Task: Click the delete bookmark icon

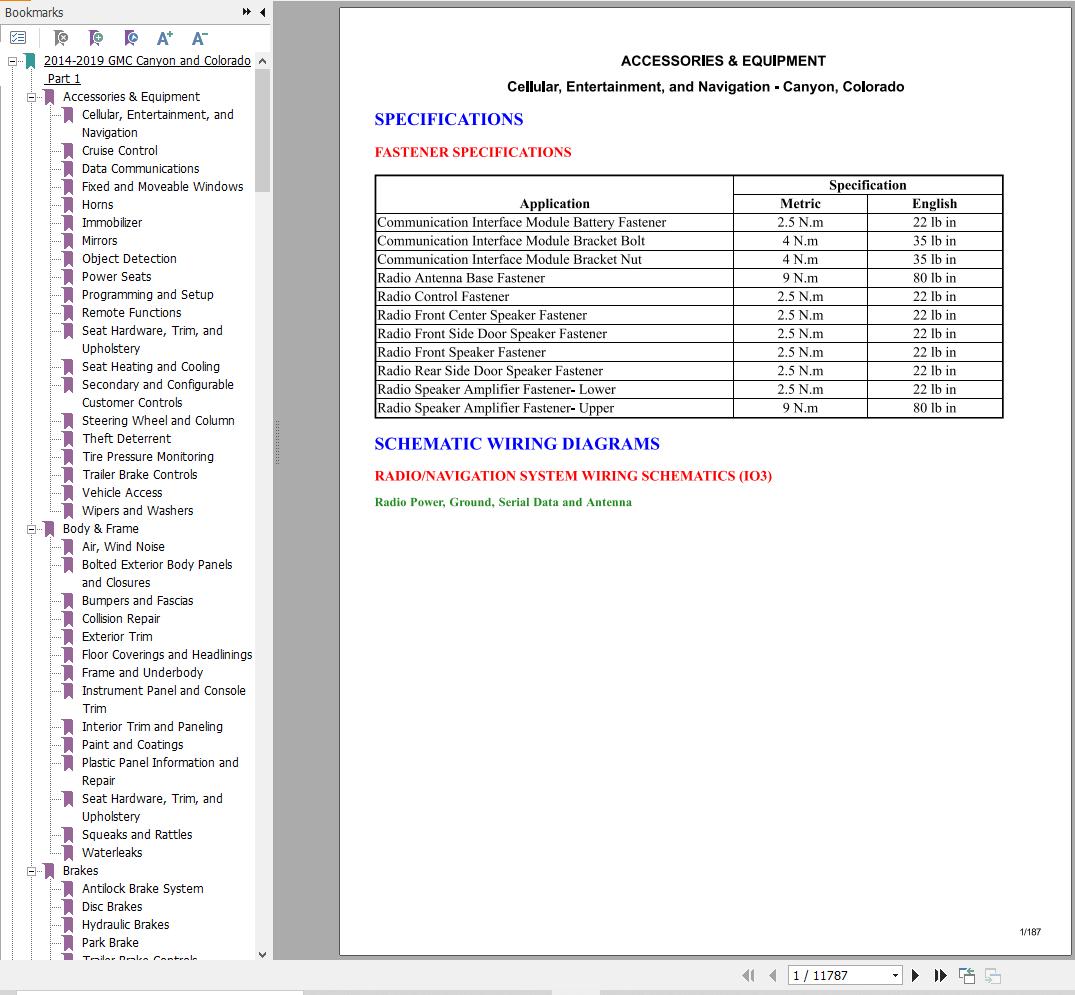Action: [61, 38]
